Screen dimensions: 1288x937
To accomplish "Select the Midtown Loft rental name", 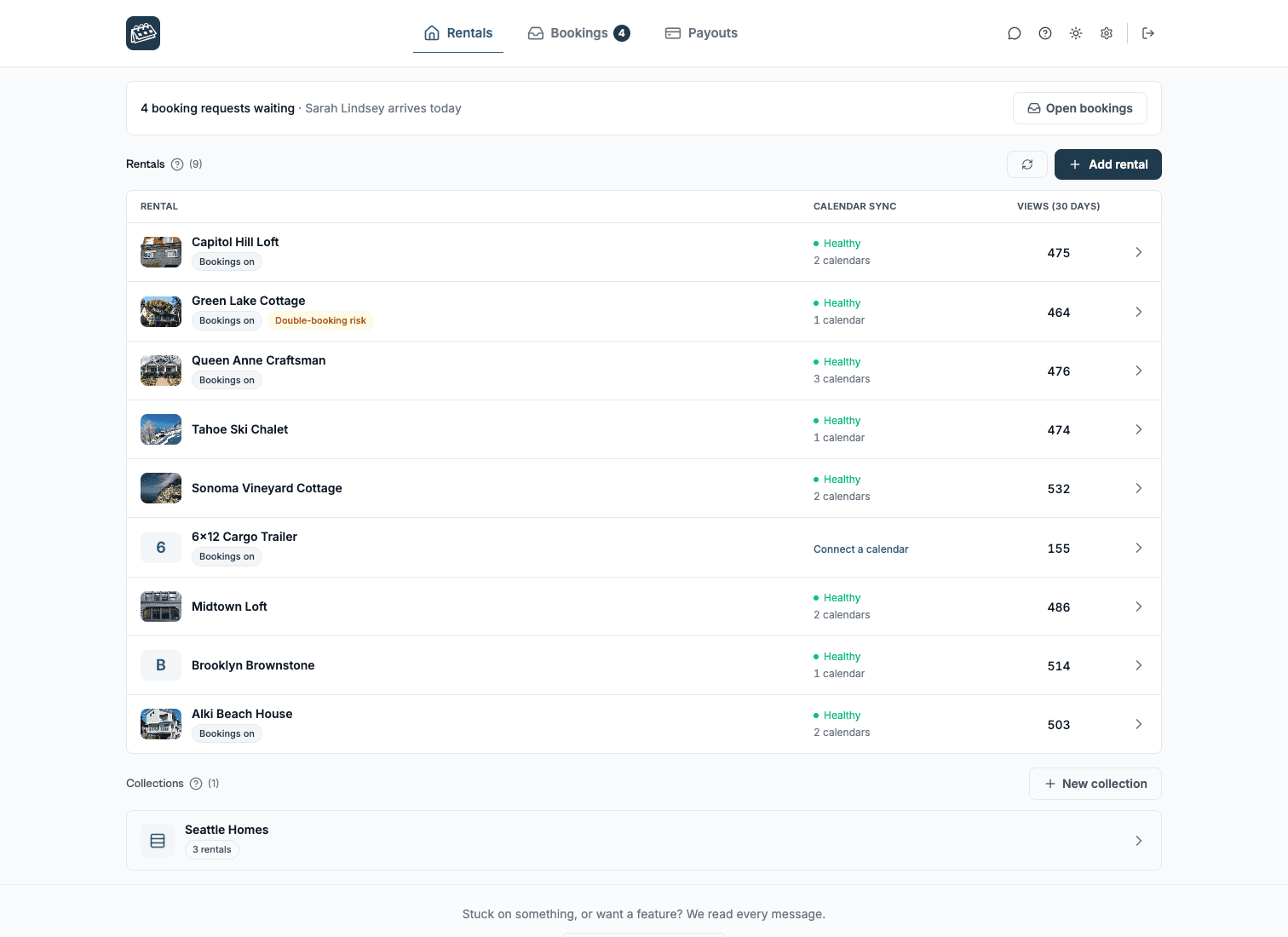I will [x=229, y=606].
